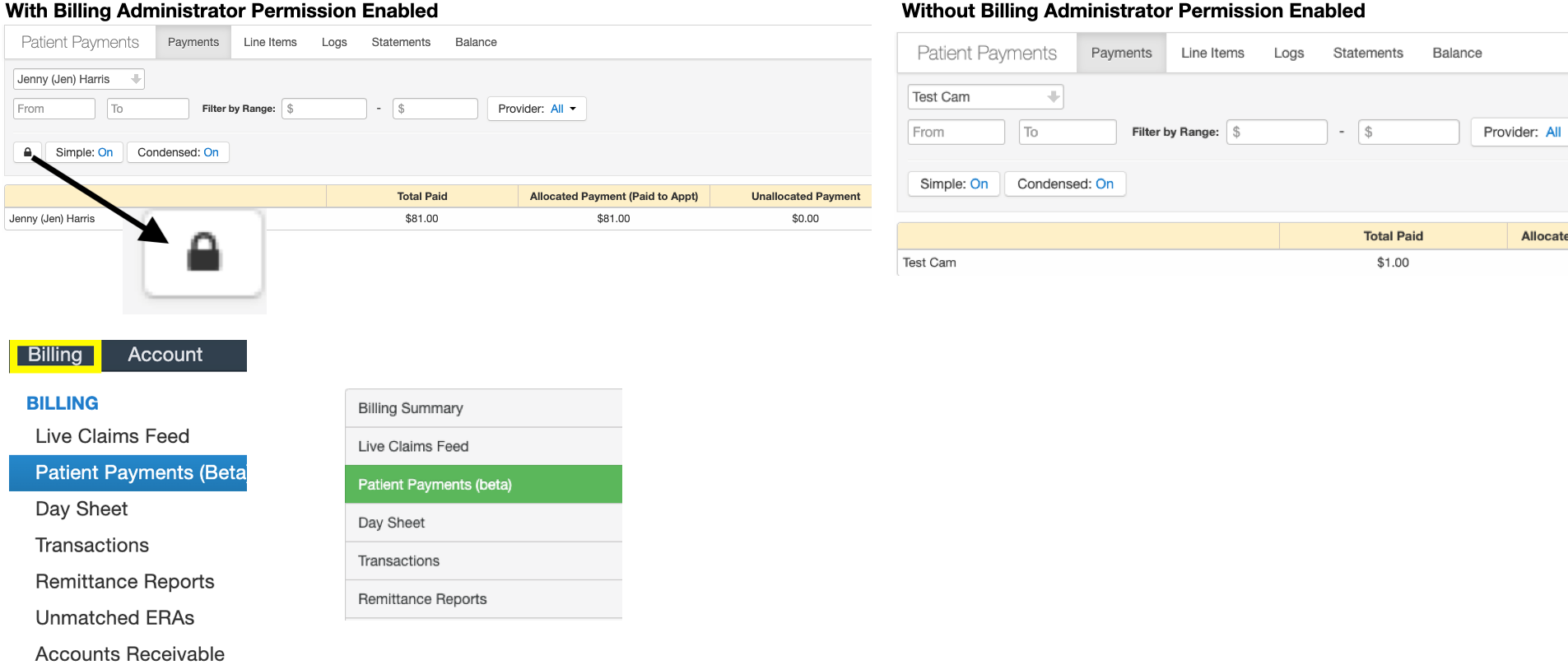Toggle Simple: On in right panel
The height and width of the screenshot is (665, 1568).
954,184
